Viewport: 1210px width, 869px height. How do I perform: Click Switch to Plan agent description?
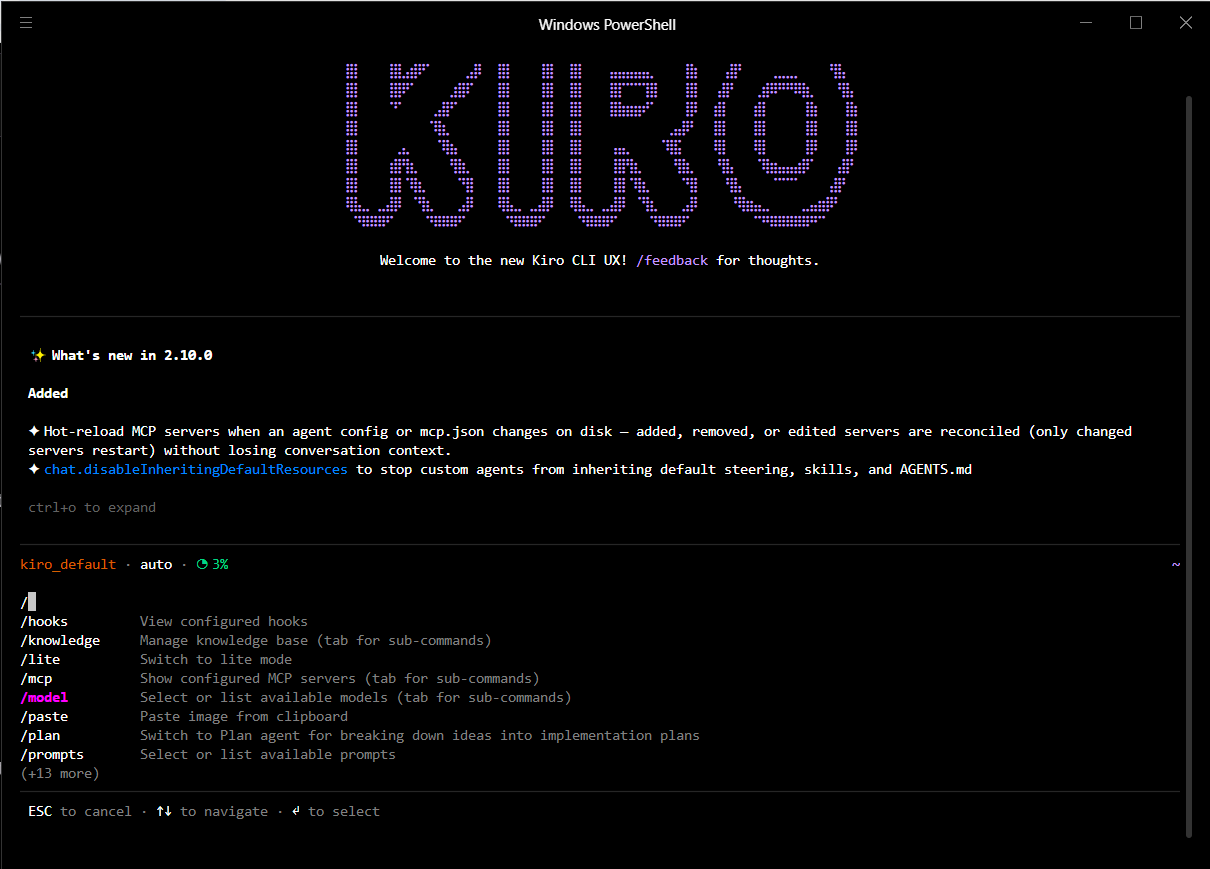pyautogui.click(x=420, y=736)
